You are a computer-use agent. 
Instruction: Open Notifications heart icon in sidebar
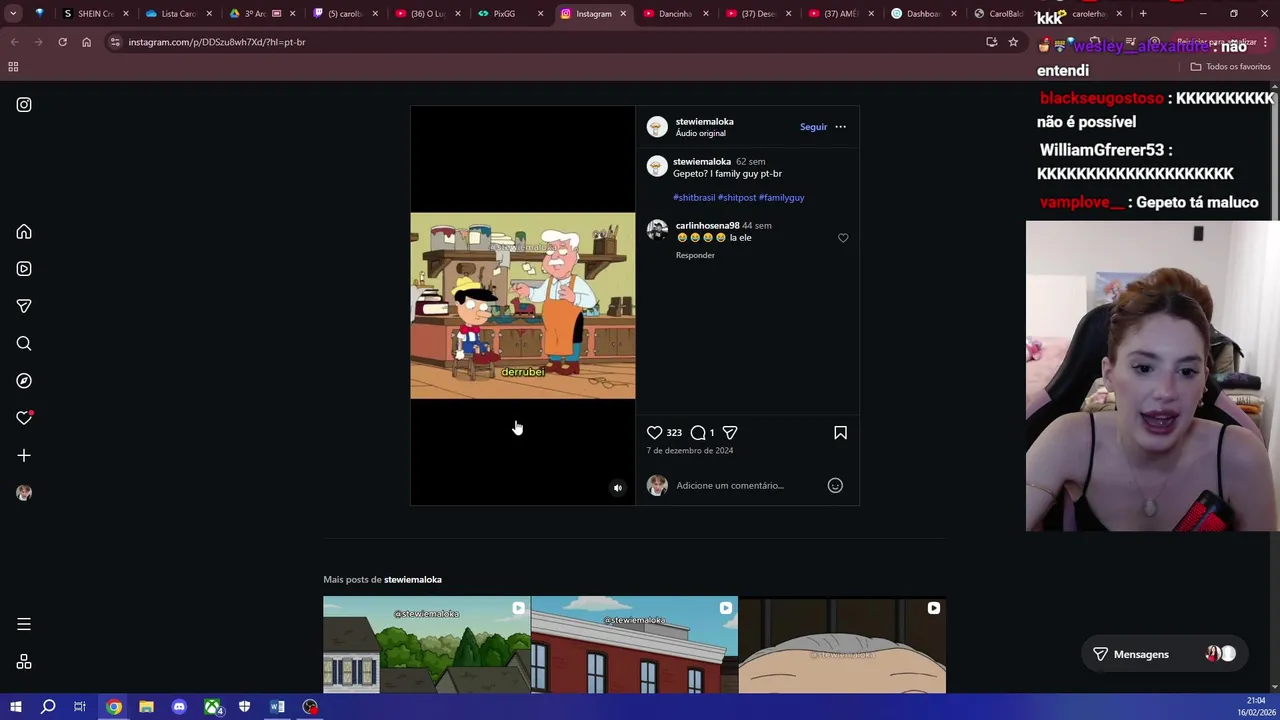24,418
